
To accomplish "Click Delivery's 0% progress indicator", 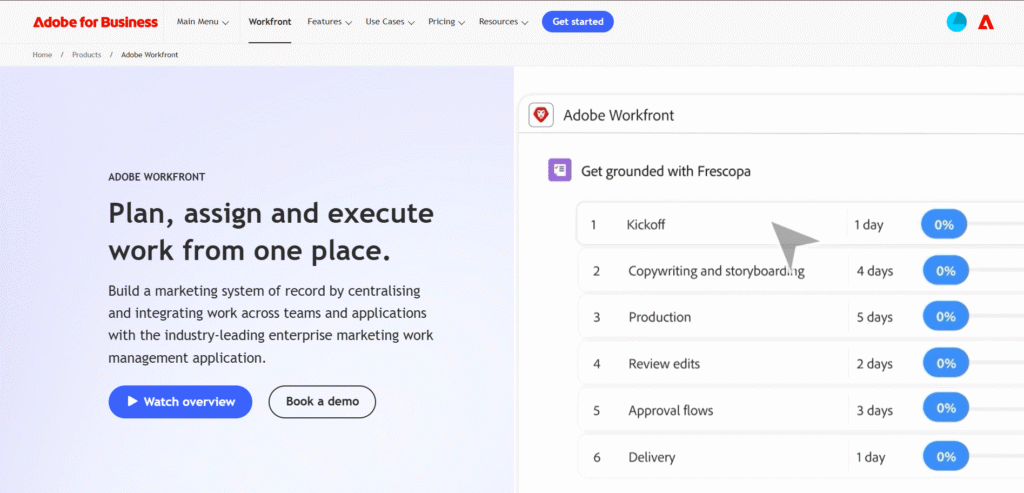I will pyautogui.click(x=946, y=456).
